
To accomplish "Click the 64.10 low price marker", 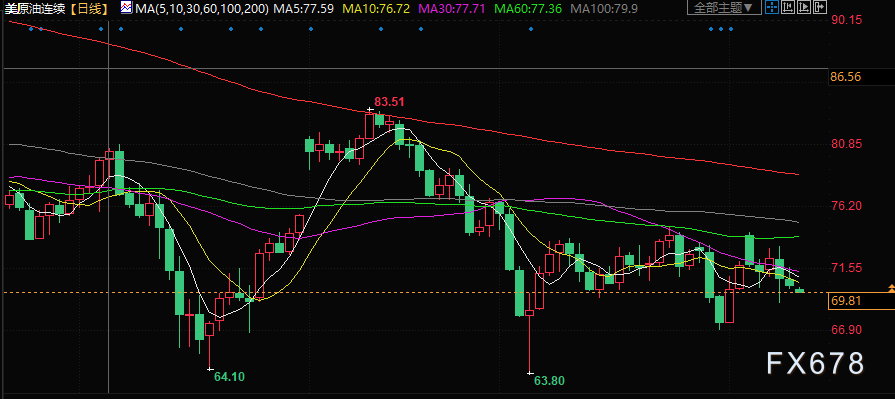I will pos(229,376).
